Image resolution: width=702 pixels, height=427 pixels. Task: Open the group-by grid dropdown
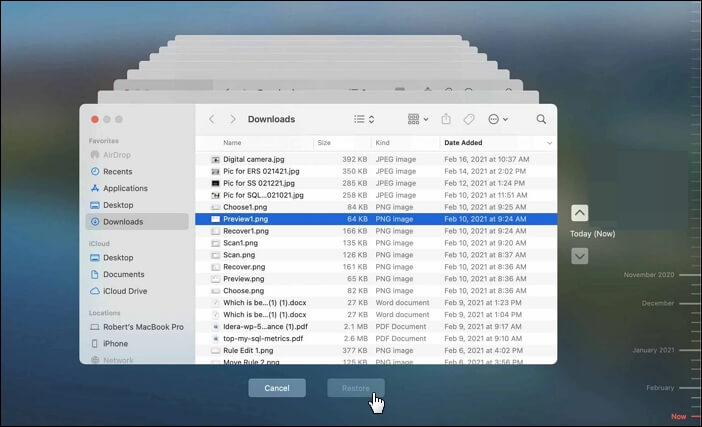click(418, 119)
